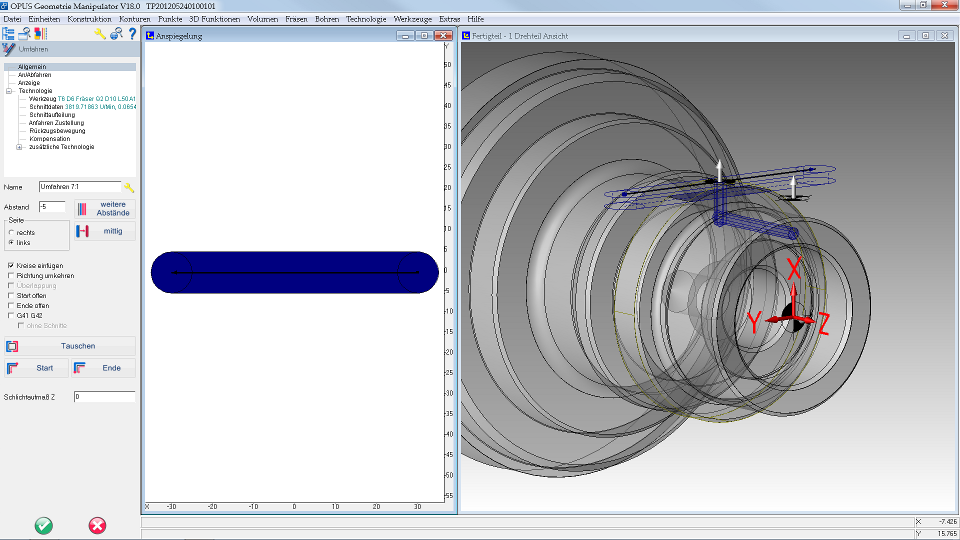Confirm with the green checkmark icon
The width and height of the screenshot is (960, 540).
point(43,525)
